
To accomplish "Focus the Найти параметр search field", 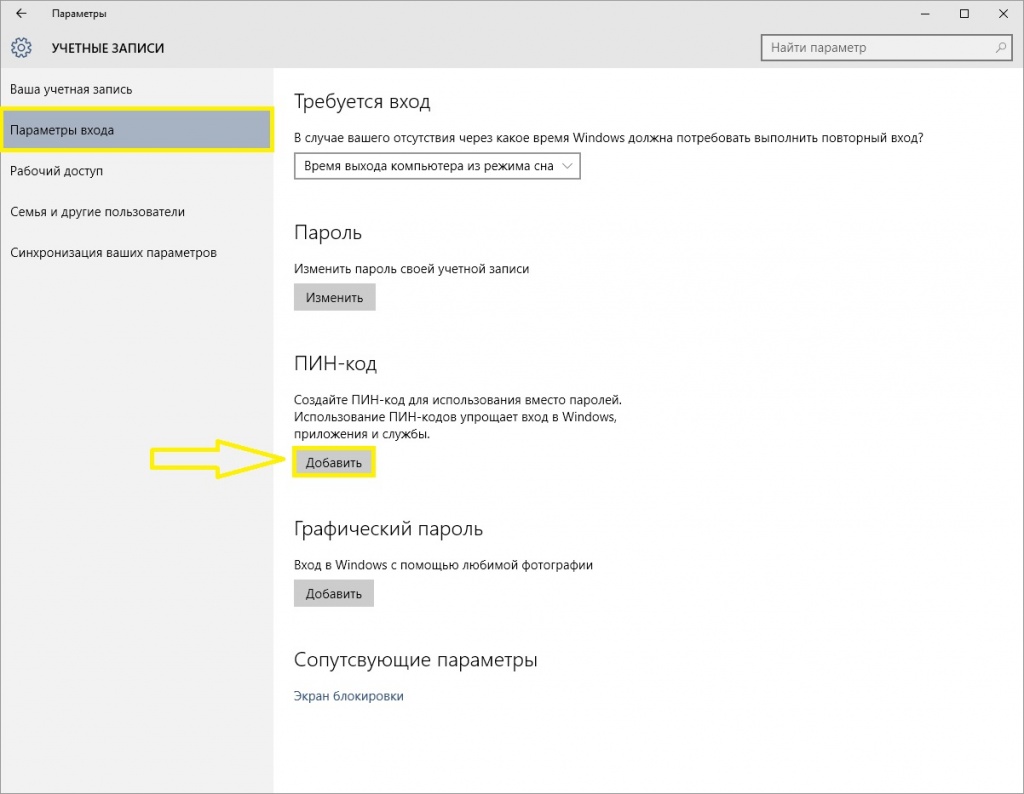I will pyautogui.click(x=878, y=47).
